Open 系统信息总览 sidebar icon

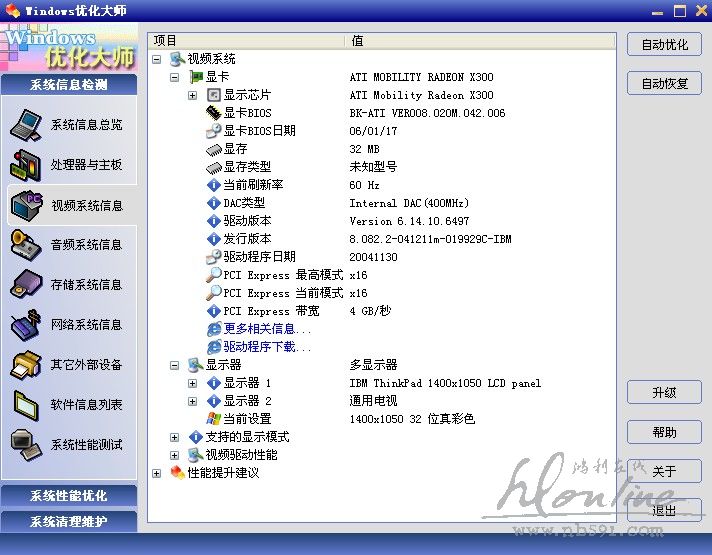[26, 125]
